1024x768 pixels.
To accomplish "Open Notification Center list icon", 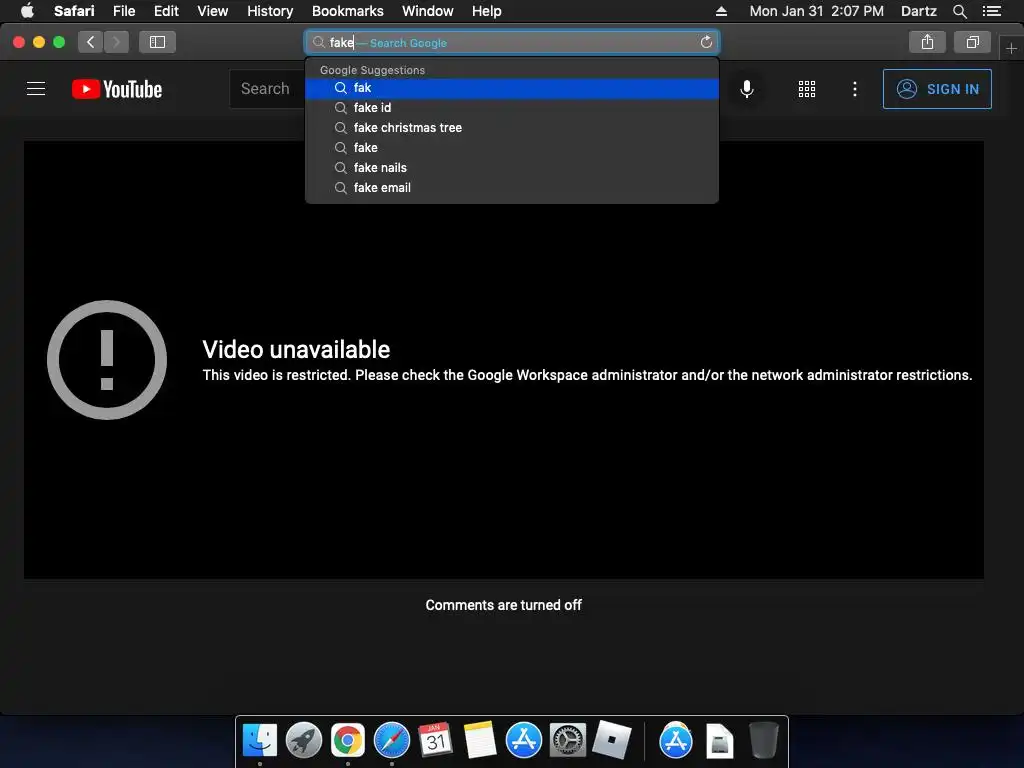I will [x=991, y=11].
